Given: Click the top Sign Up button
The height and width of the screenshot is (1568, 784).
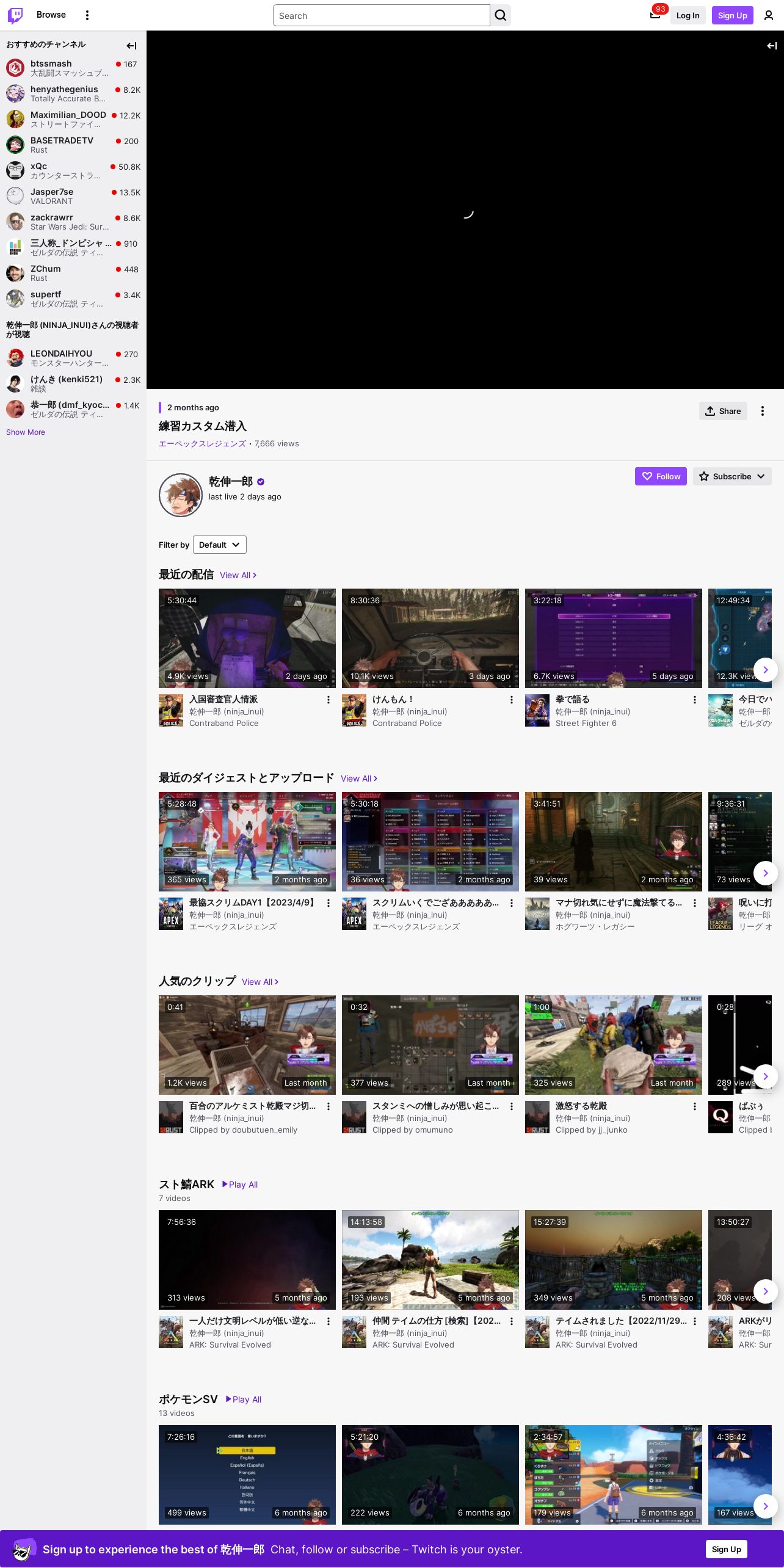Looking at the screenshot, I should pyautogui.click(x=733, y=15).
